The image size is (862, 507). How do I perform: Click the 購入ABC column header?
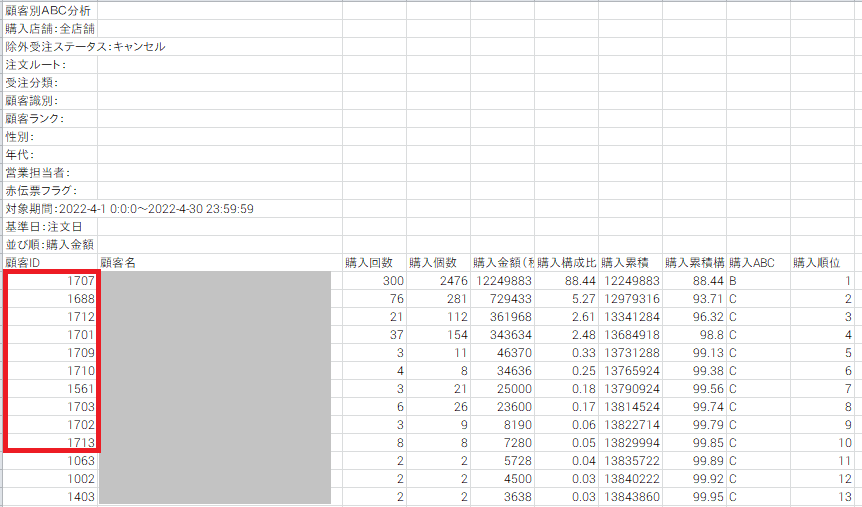(x=759, y=263)
